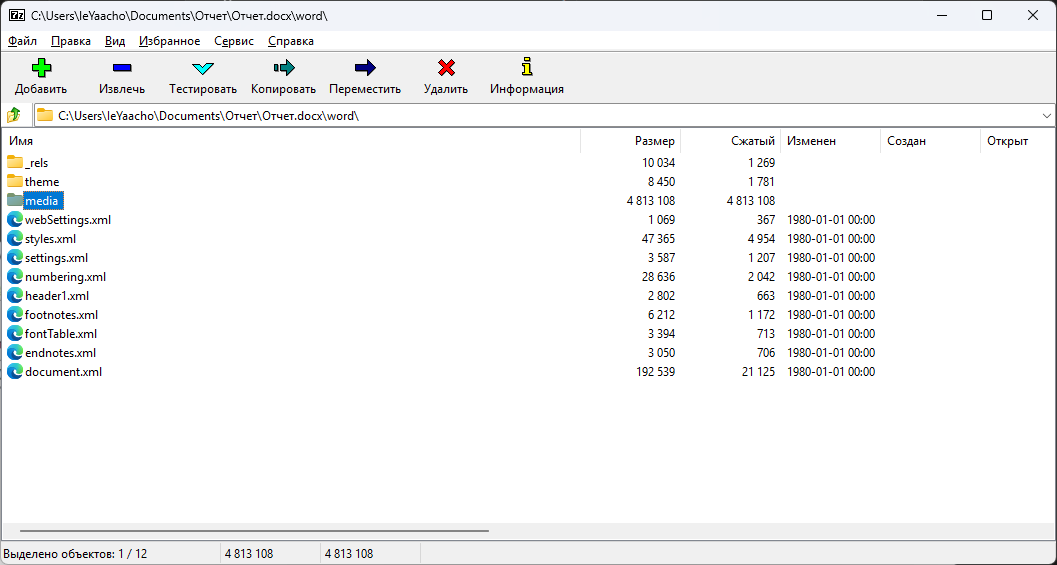Sort by the Открыт column header
Screen dimensions: 1057x565
click(1017, 141)
